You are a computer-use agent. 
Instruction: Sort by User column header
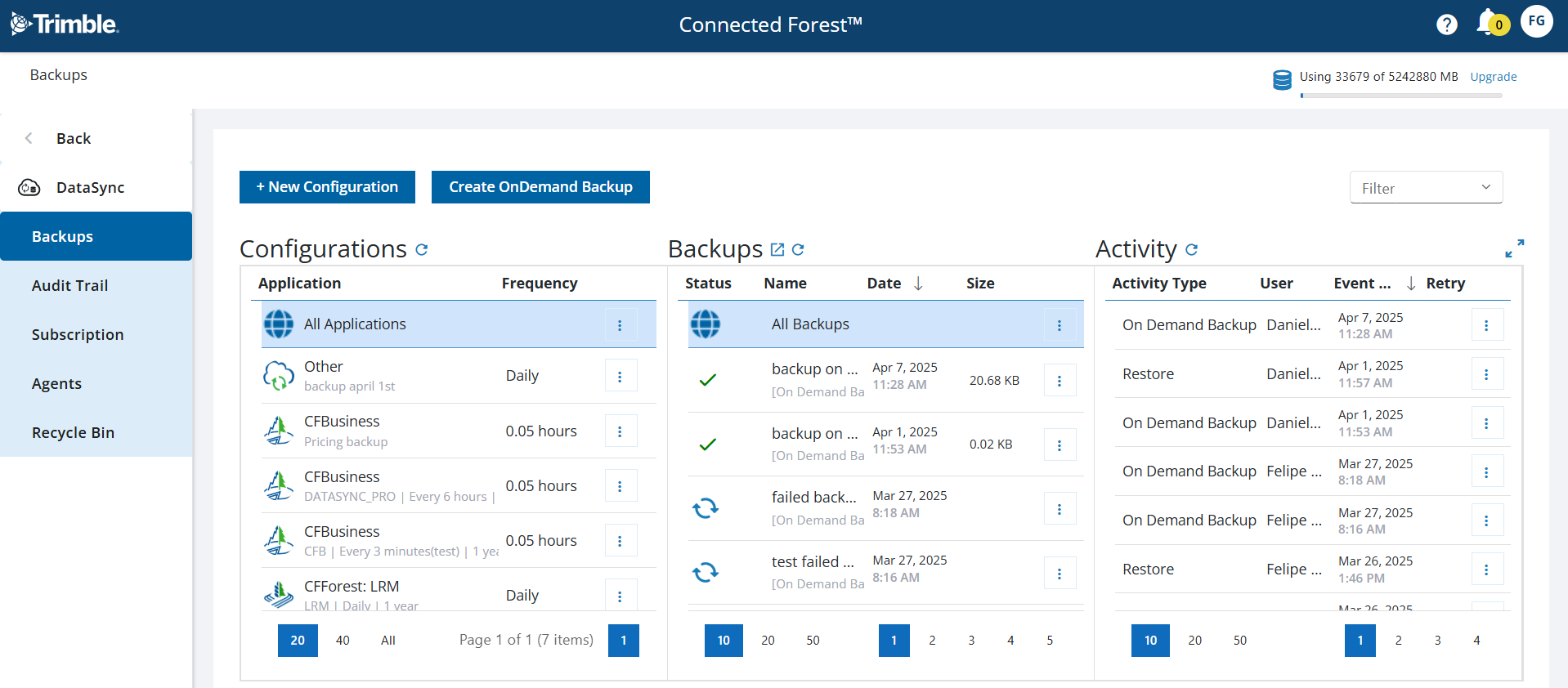click(1276, 284)
